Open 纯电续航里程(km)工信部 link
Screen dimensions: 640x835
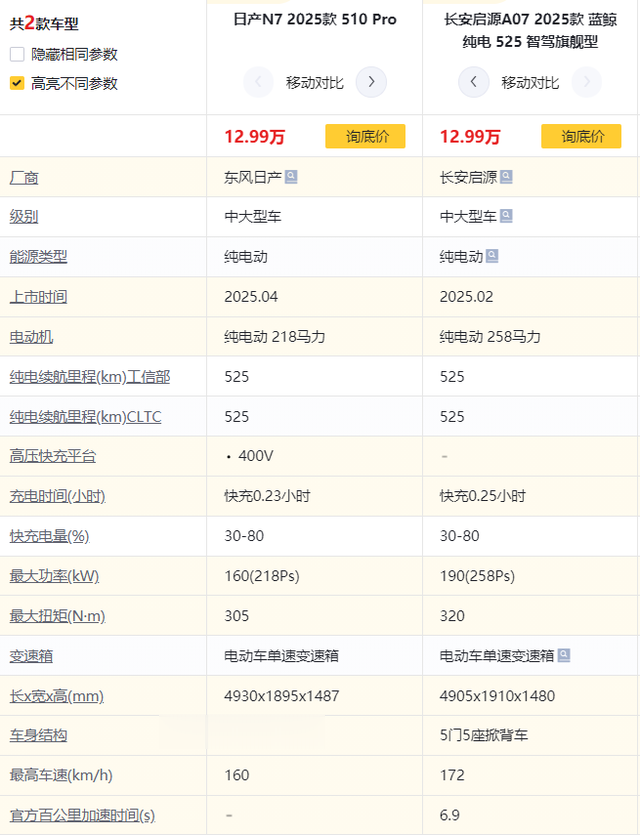pyautogui.click(x=90, y=376)
